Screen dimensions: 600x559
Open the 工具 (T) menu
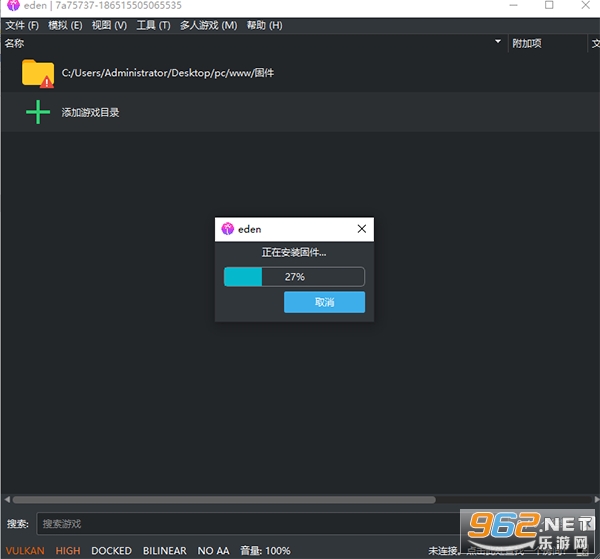(153, 25)
